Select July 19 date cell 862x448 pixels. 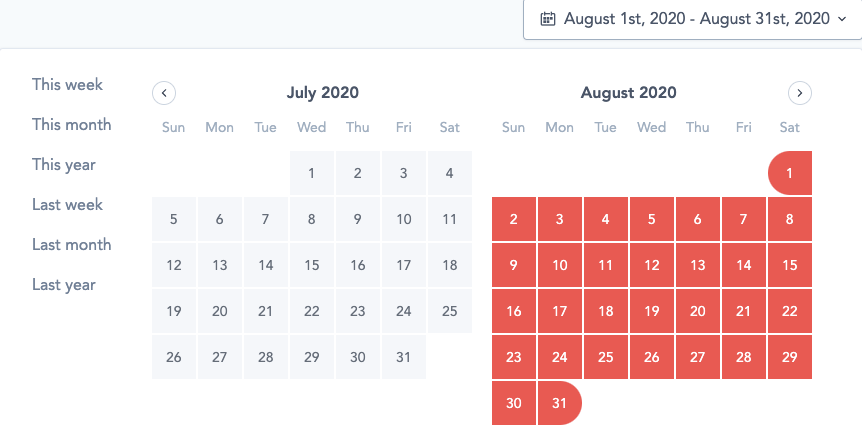(174, 311)
